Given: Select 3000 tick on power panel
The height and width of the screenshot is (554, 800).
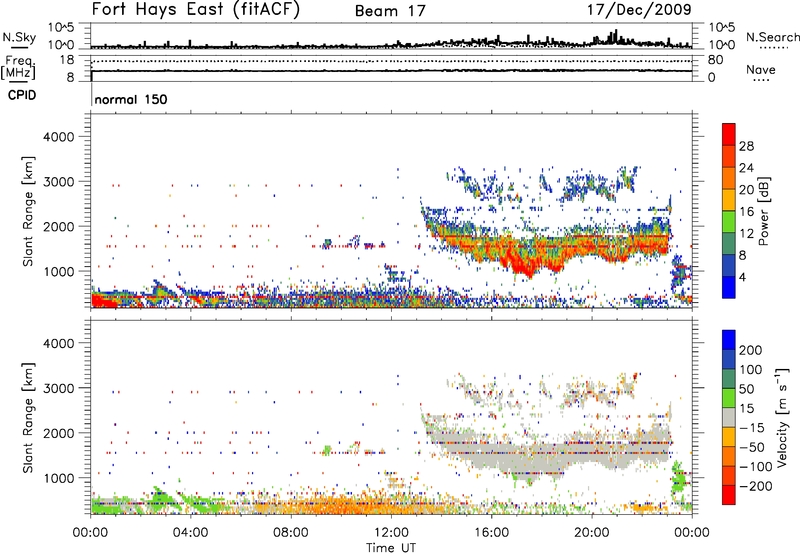Looking at the screenshot, I should pyautogui.click(x=58, y=182).
